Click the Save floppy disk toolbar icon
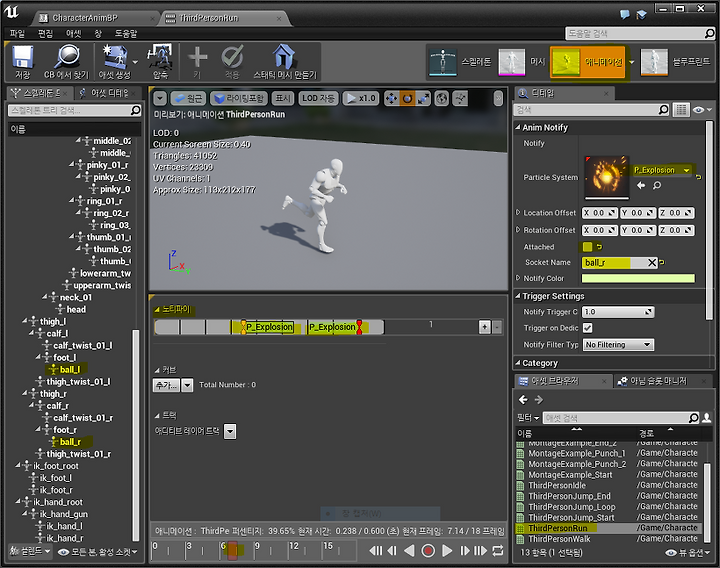Image resolution: width=720 pixels, height=568 pixels. click(x=22, y=57)
